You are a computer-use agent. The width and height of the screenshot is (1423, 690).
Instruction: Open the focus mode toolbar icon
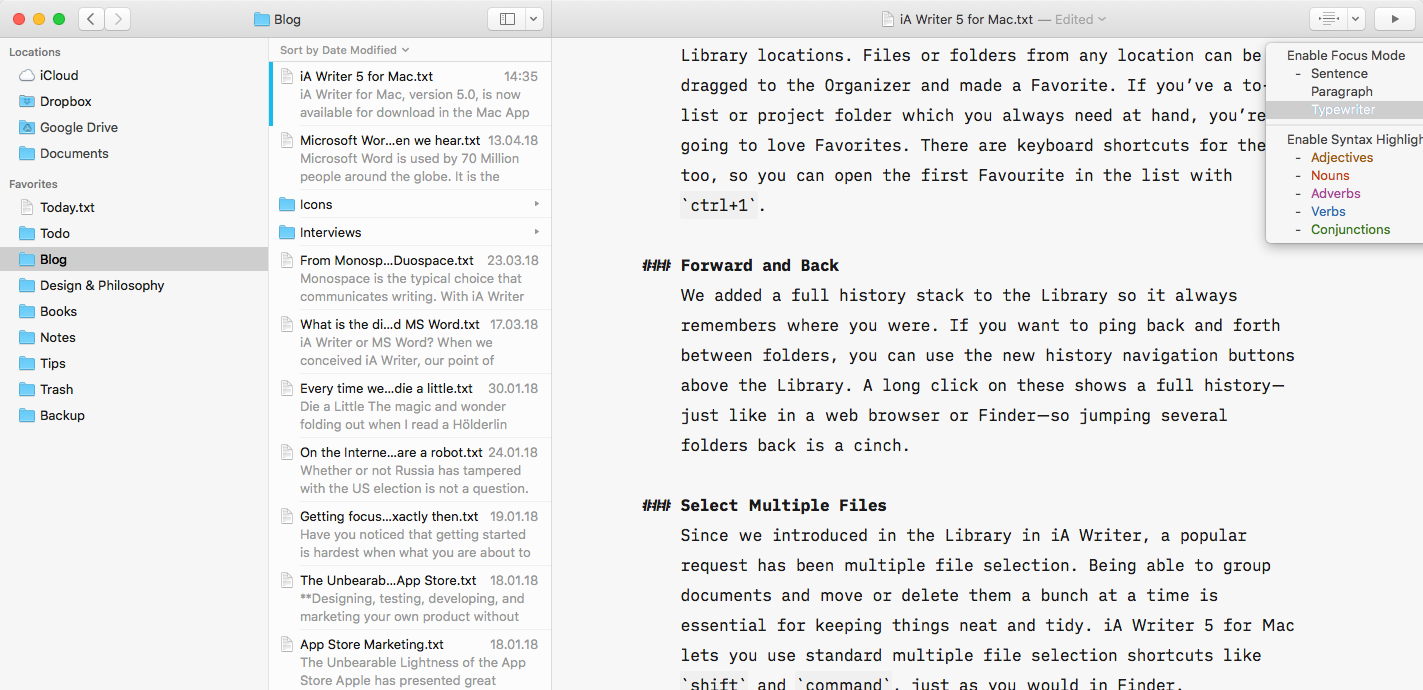(x=1328, y=19)
